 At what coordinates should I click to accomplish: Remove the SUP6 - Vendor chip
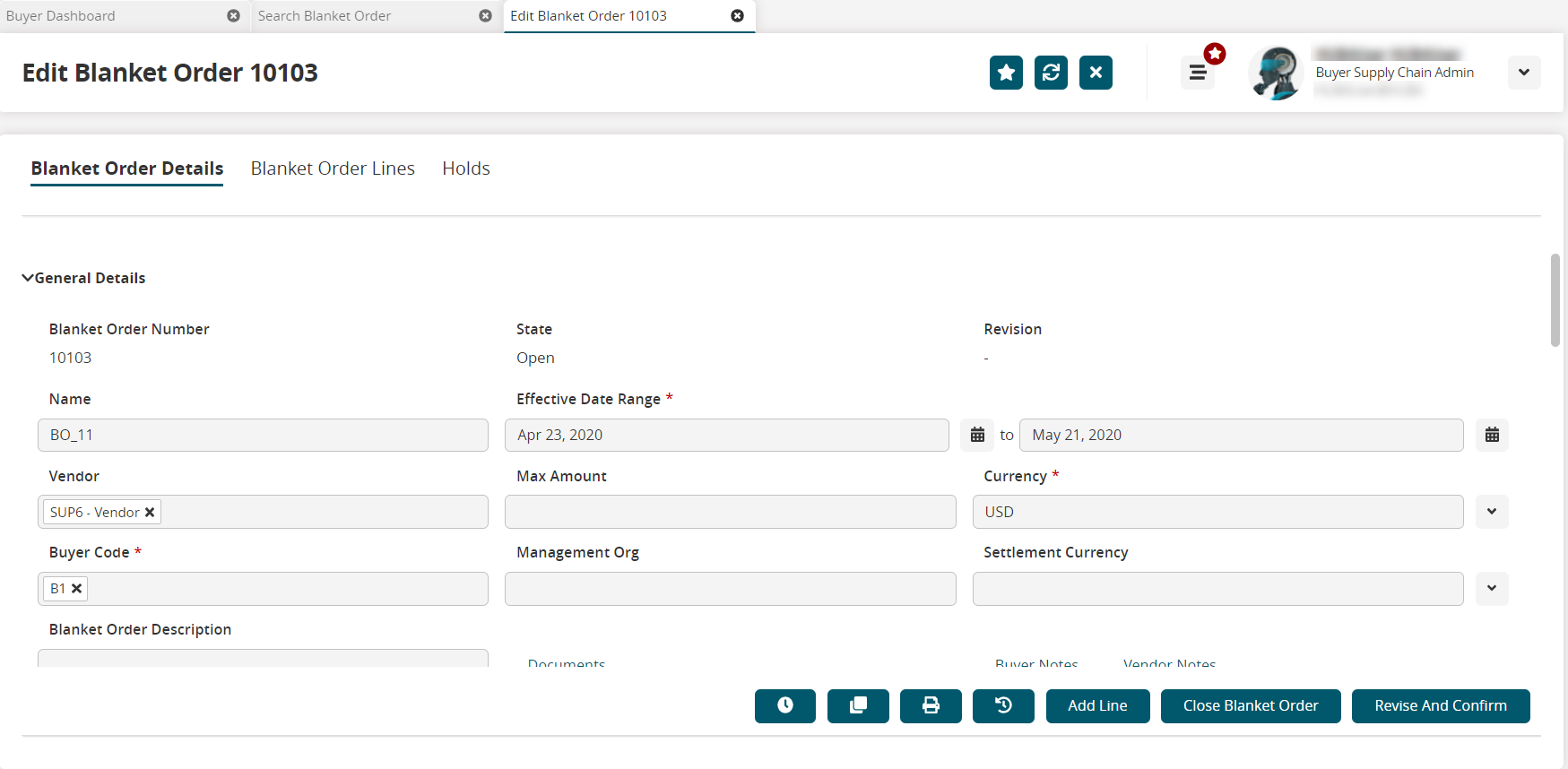point(150,513)
